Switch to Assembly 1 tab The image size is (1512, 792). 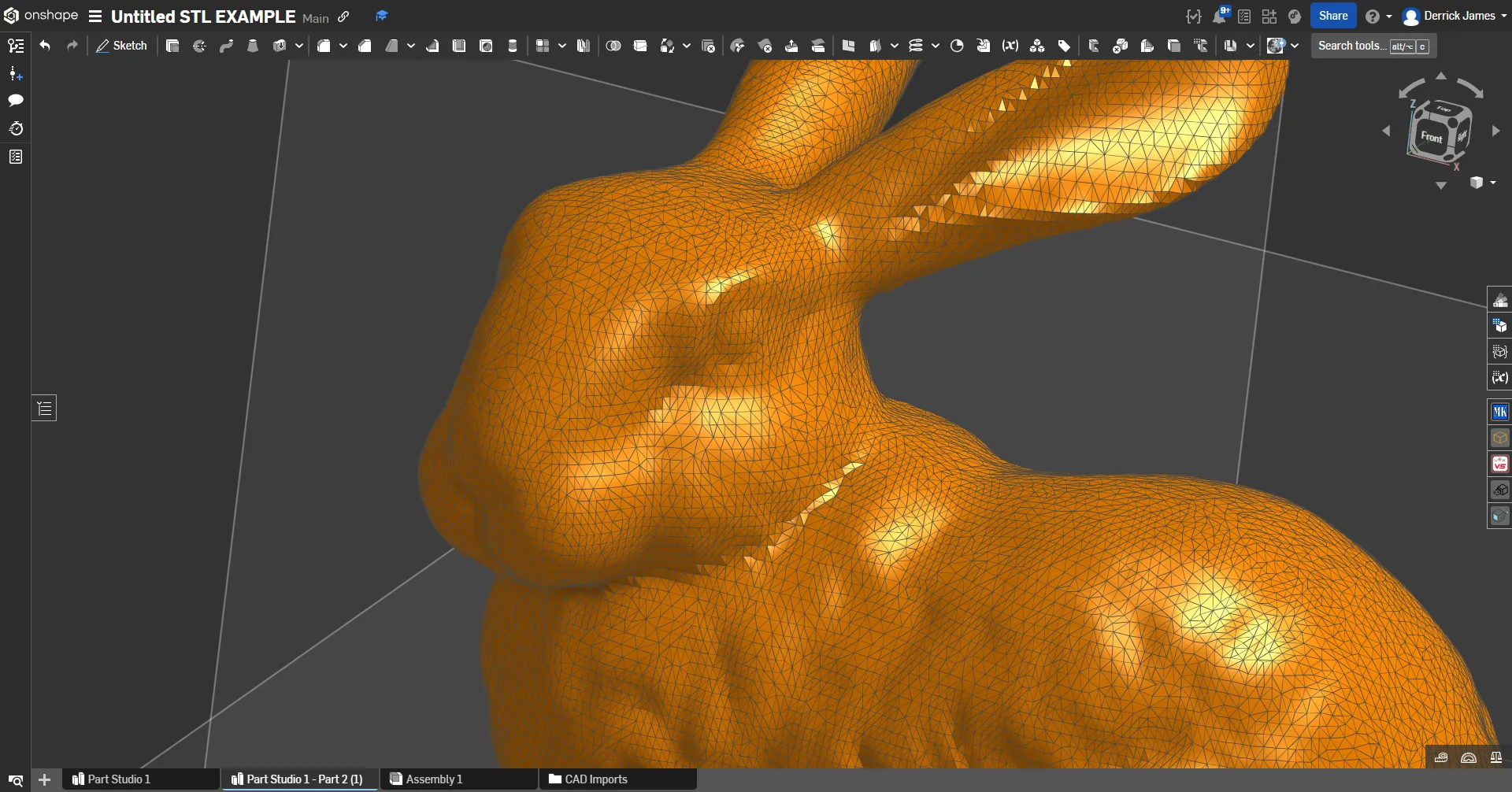pos(458,779)
